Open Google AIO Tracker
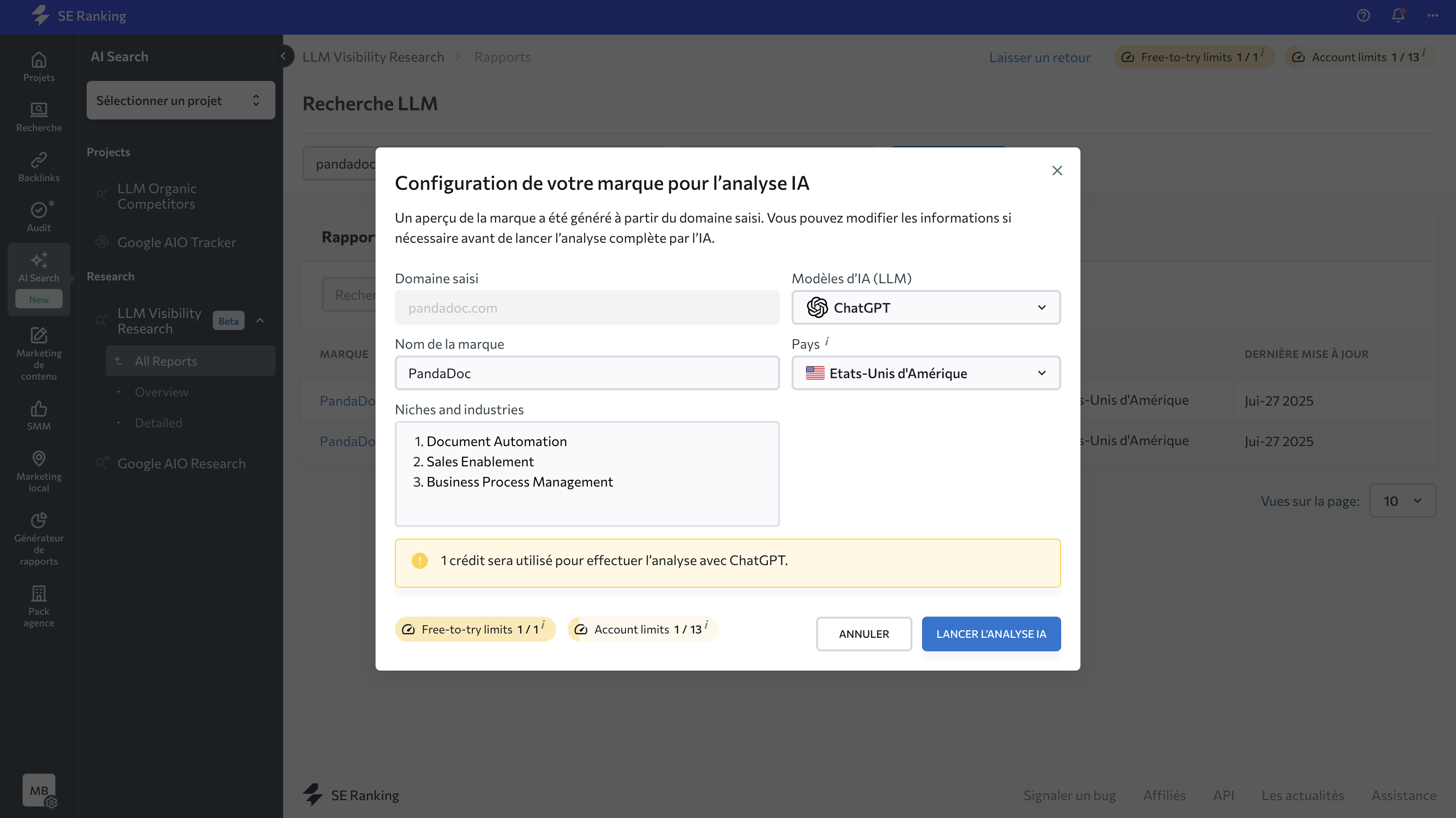Screen dimensions: 1456x818 [176, 242]
